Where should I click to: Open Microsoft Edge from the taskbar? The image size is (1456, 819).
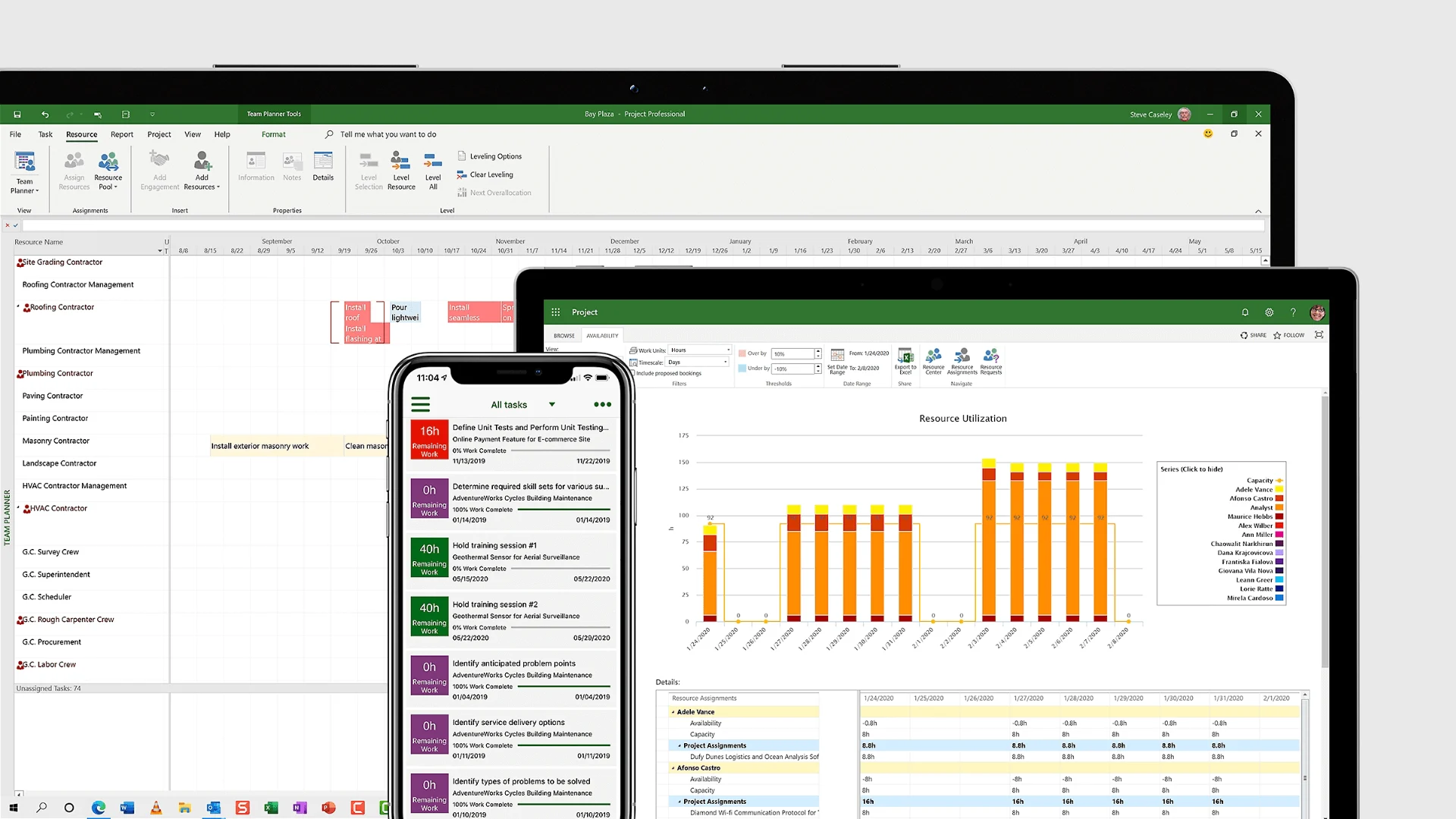click(x=99, y=808)
